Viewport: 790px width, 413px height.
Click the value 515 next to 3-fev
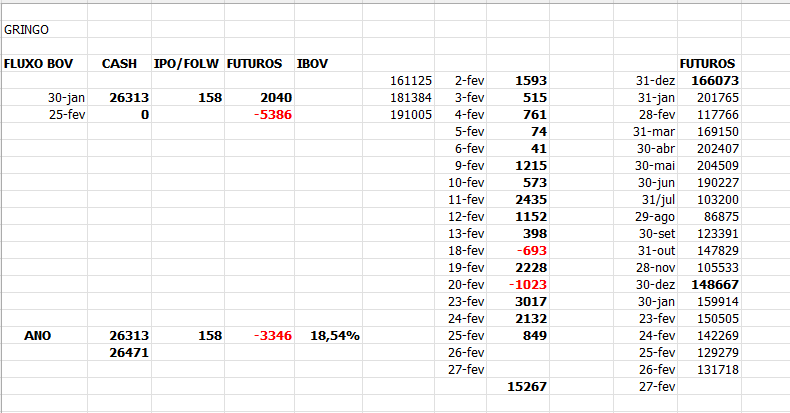(x=518, y=98)
